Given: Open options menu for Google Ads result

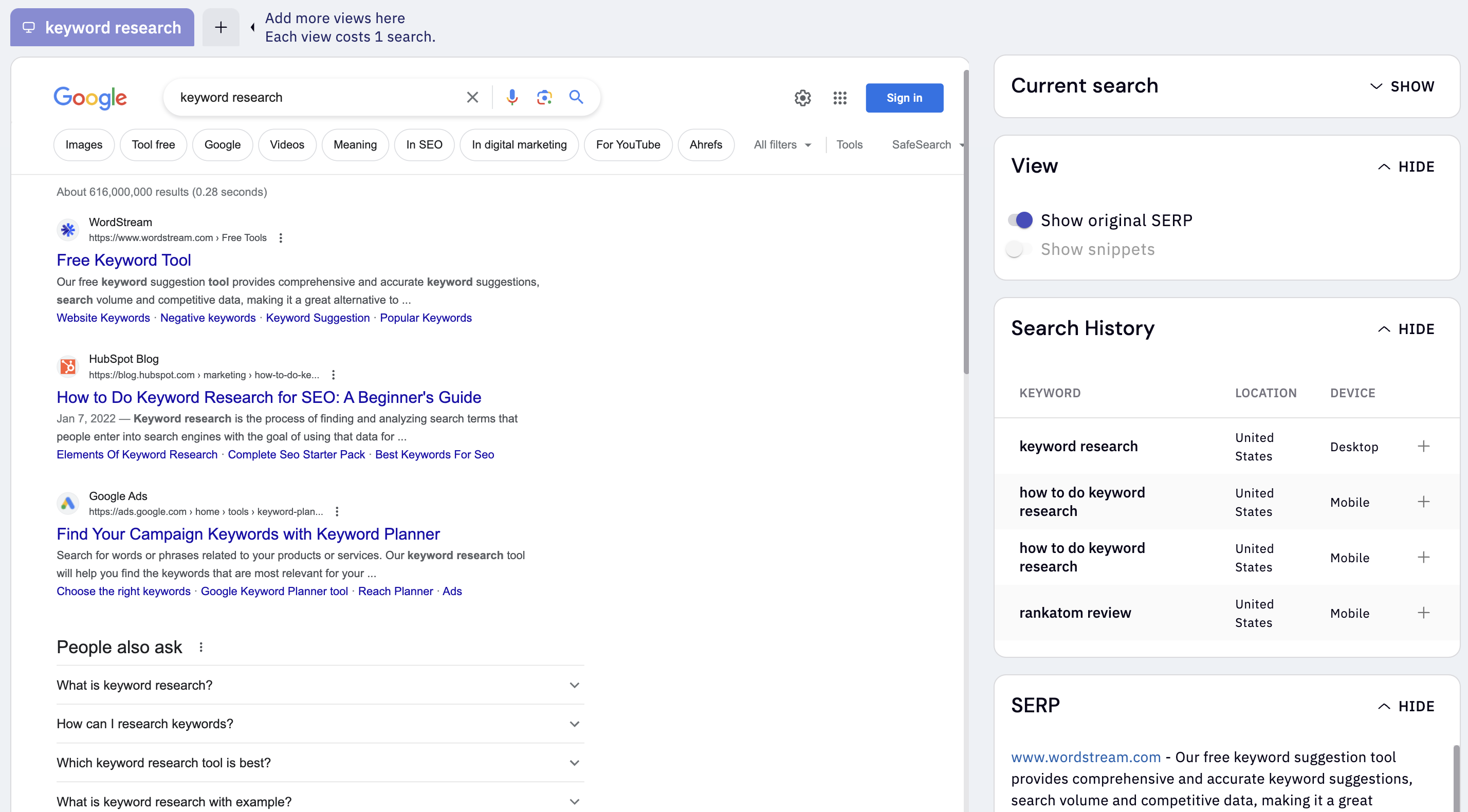Looking at the screenshot, I should (x=337, y=512).
